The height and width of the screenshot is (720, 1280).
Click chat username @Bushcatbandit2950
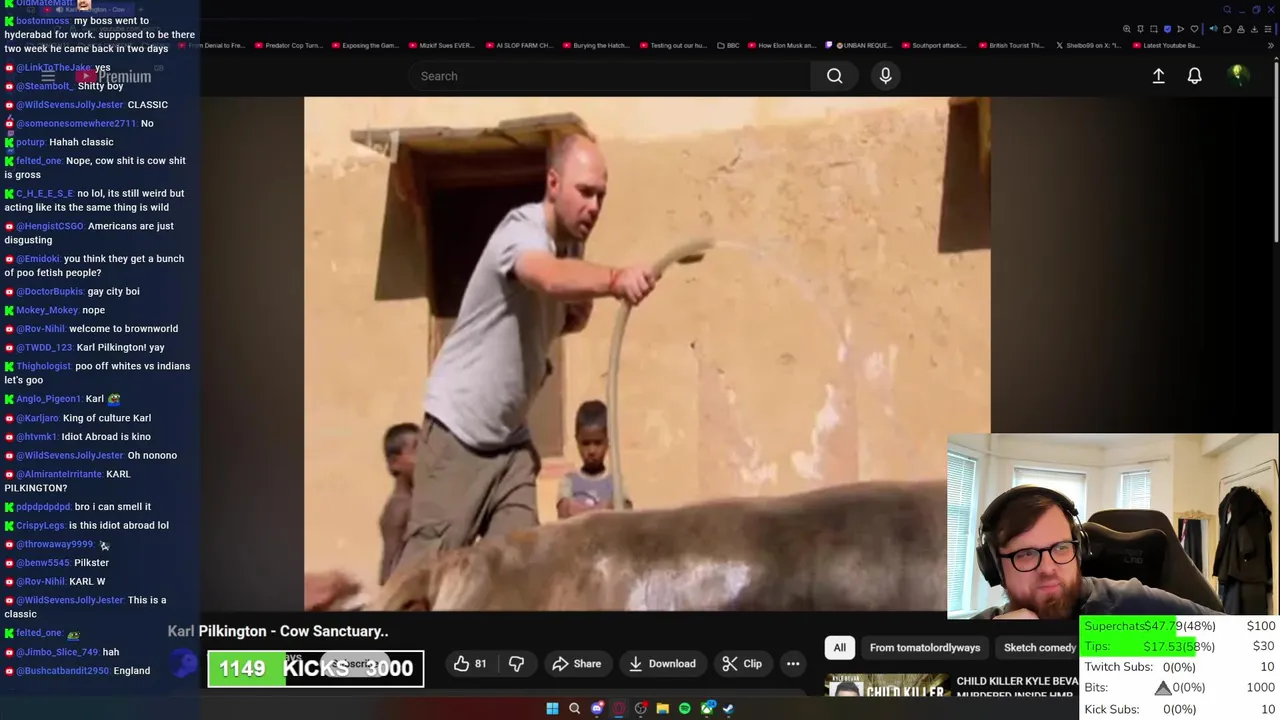63,671
